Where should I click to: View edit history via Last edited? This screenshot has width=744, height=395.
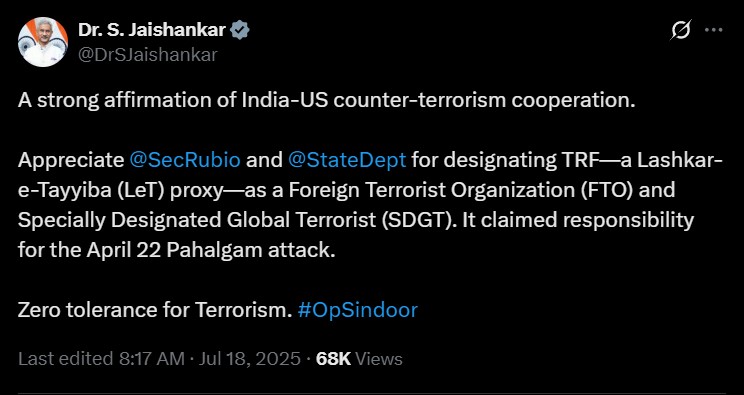point(66,359)
